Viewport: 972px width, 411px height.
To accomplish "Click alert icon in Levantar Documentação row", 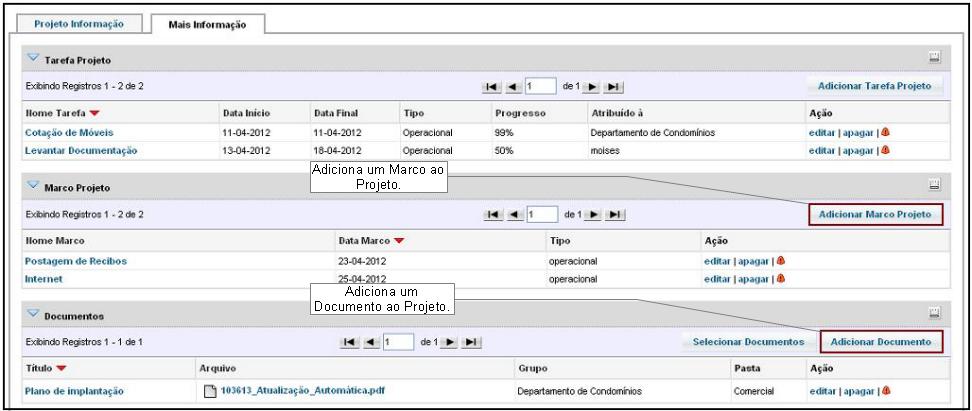I will [x=886, y=150].
